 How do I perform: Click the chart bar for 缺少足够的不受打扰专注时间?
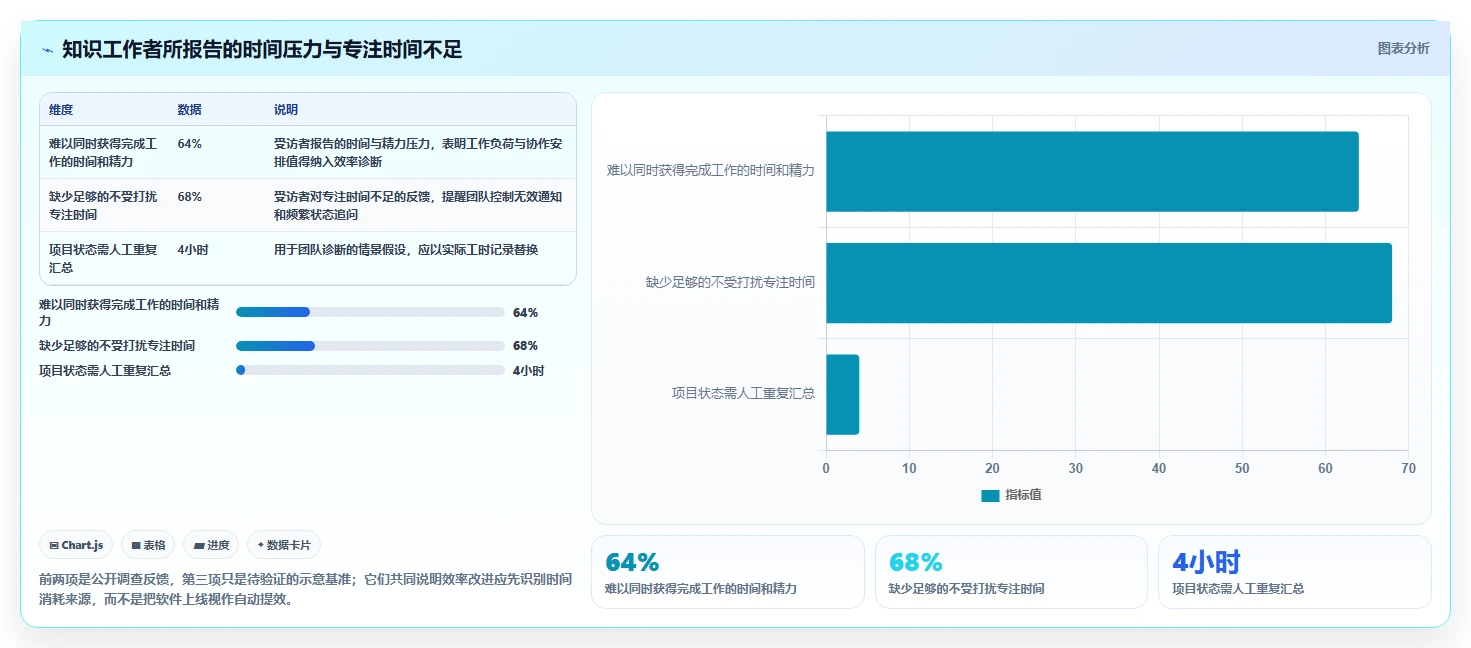(x=1109, y=283)
